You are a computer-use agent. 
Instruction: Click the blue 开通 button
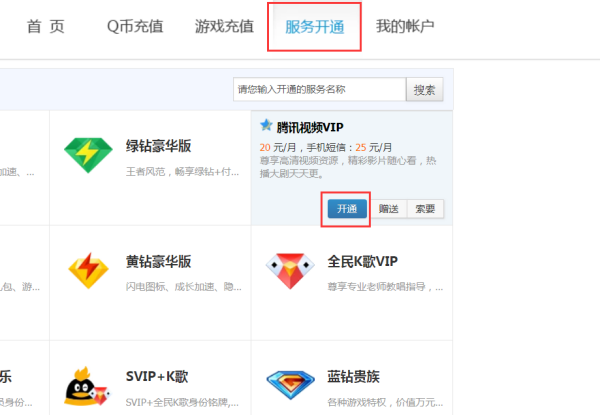[x=347, y=209]
